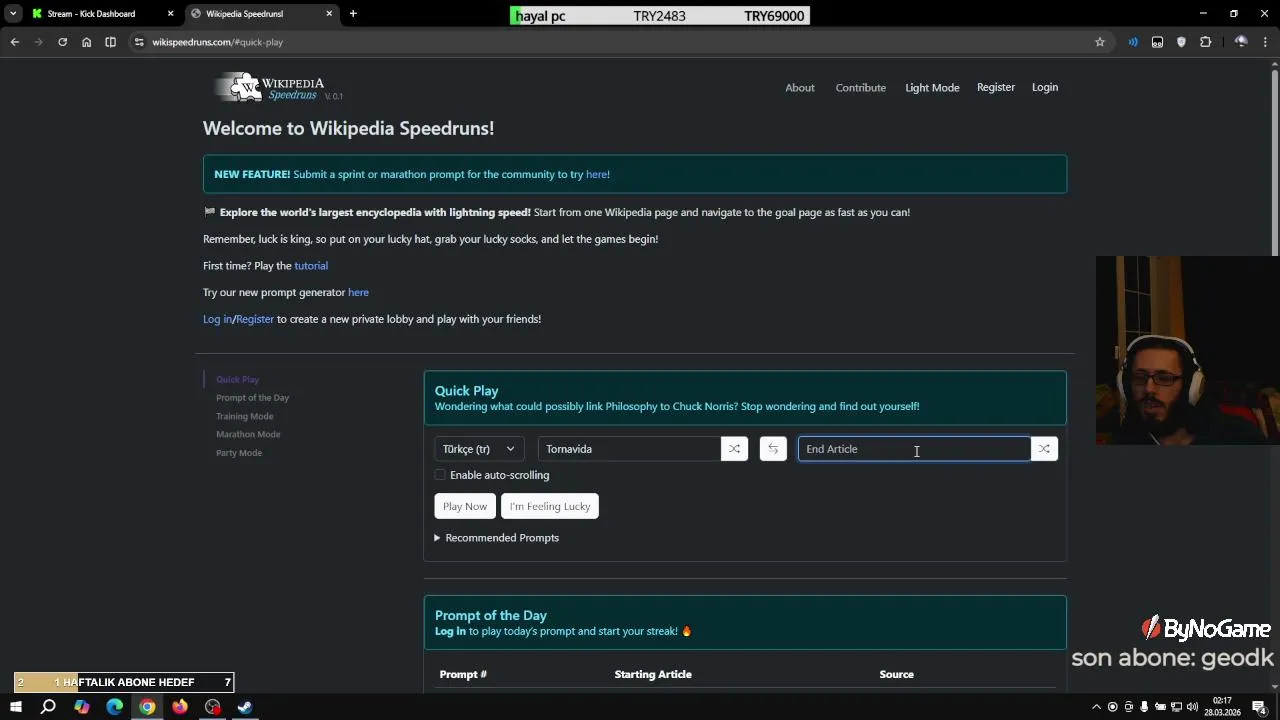This screenshot has width=1280, height=720.
Task: Open Windows Start menu
Action: (x=15, y=707)
